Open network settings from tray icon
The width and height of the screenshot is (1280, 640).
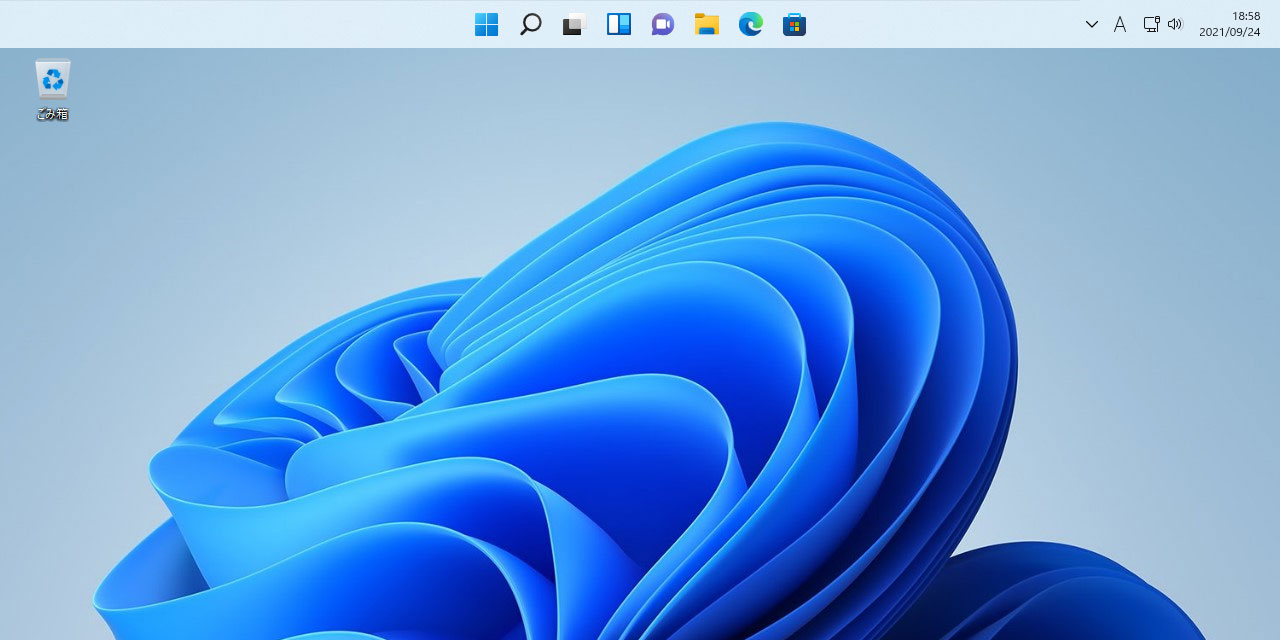[x=1151, y=24]
